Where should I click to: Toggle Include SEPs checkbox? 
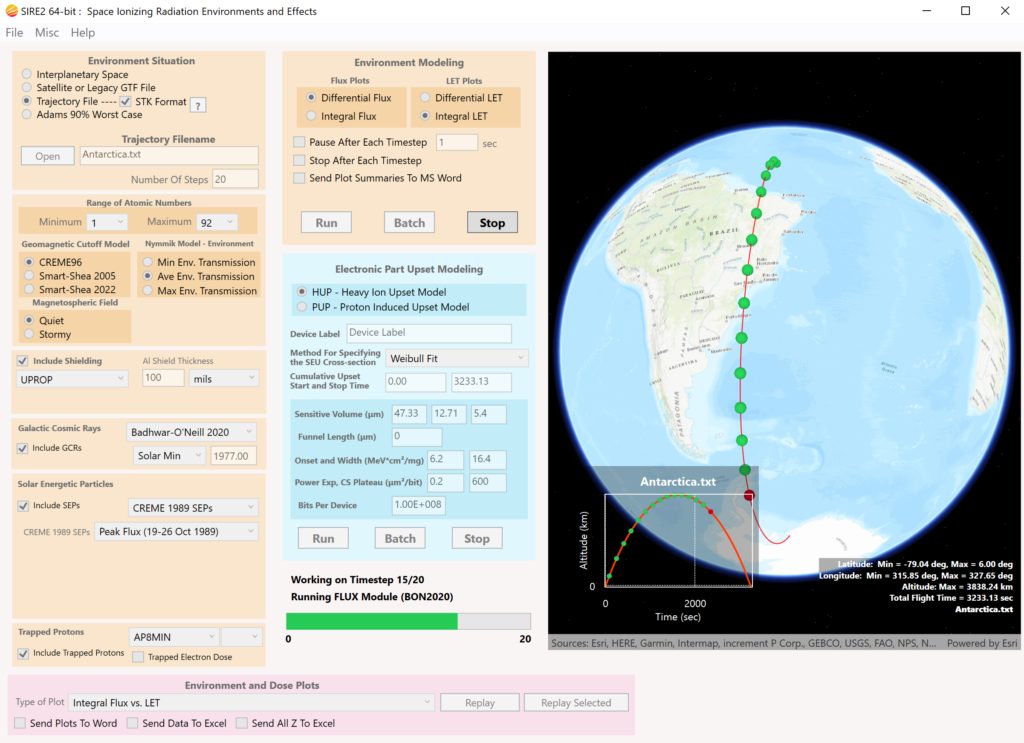coord(23,506)
